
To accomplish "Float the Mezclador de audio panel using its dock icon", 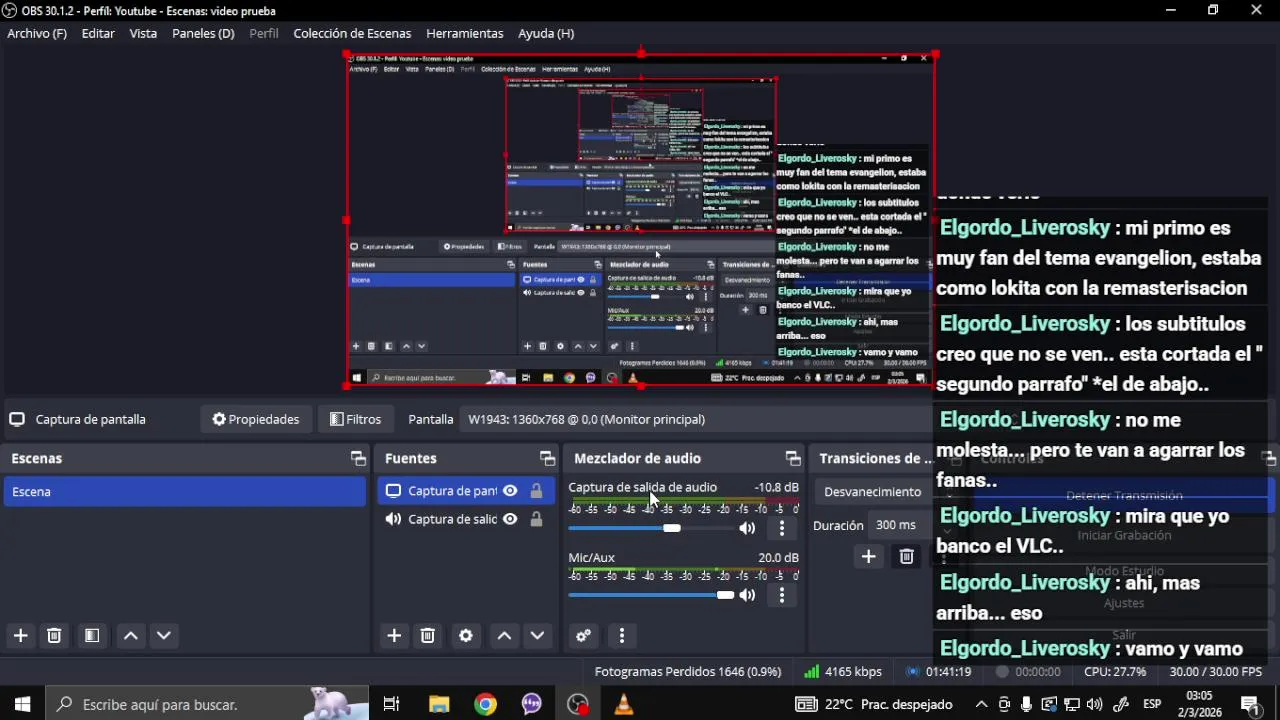I will tap(793, 458).
